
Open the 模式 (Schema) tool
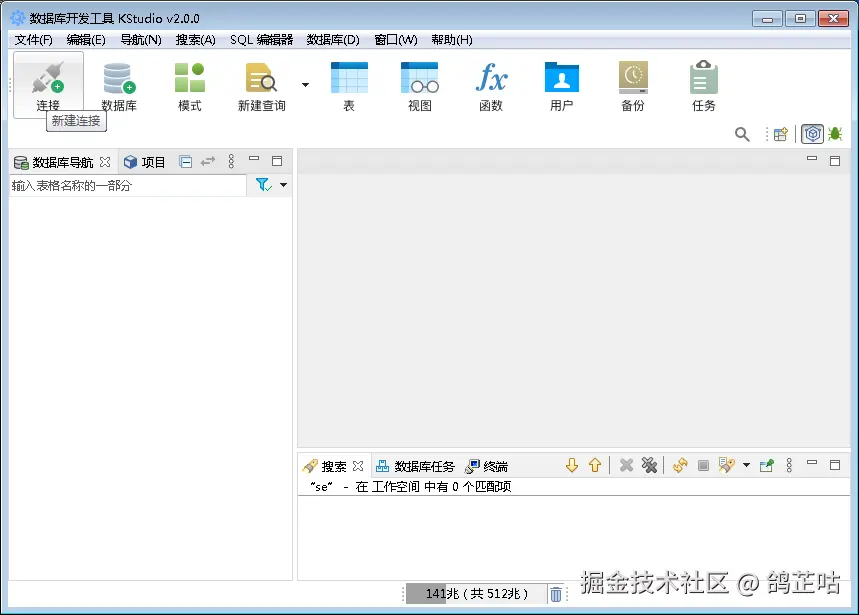(189, 85)
